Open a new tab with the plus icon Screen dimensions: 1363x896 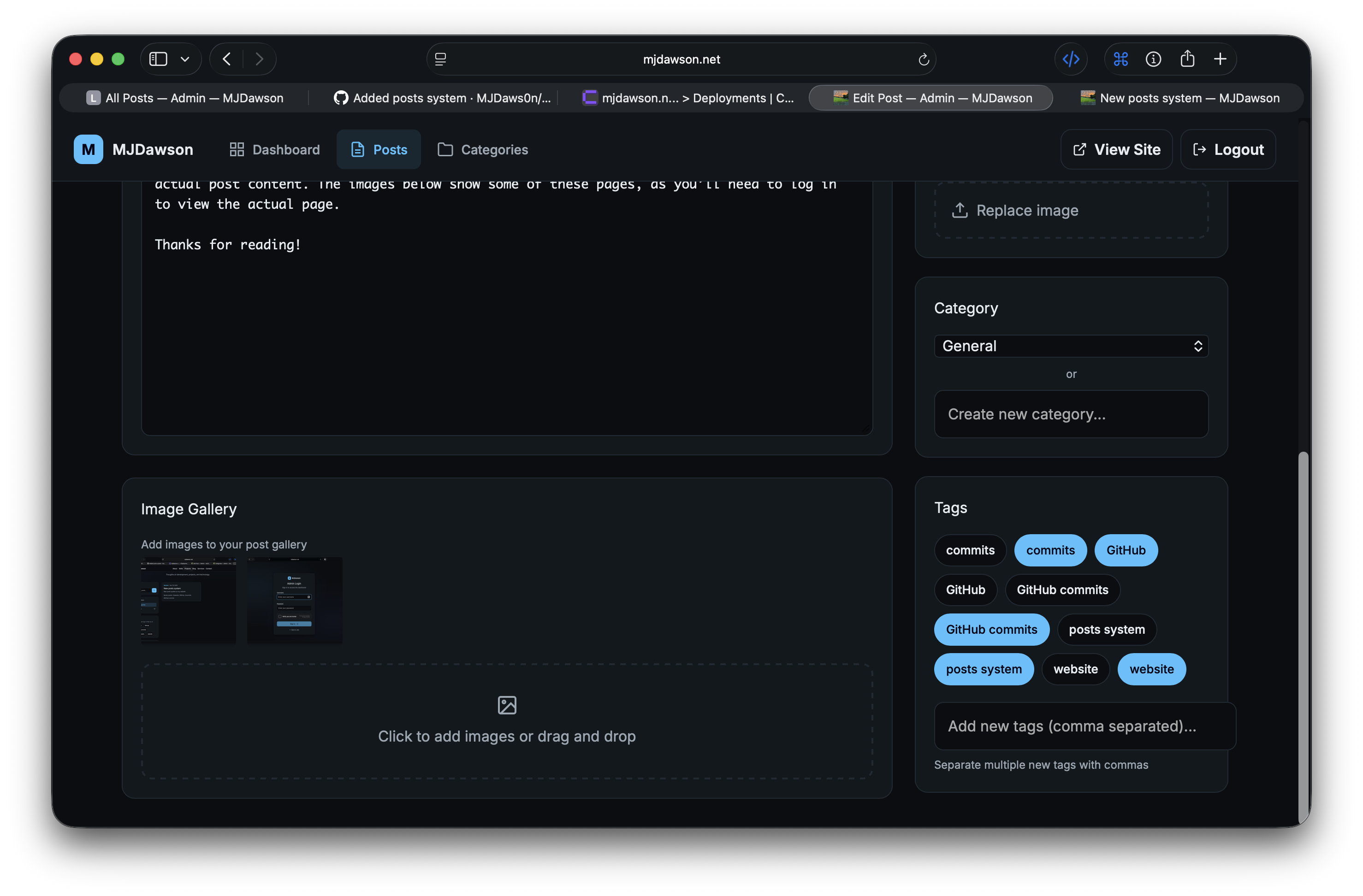pos(1220,59)
